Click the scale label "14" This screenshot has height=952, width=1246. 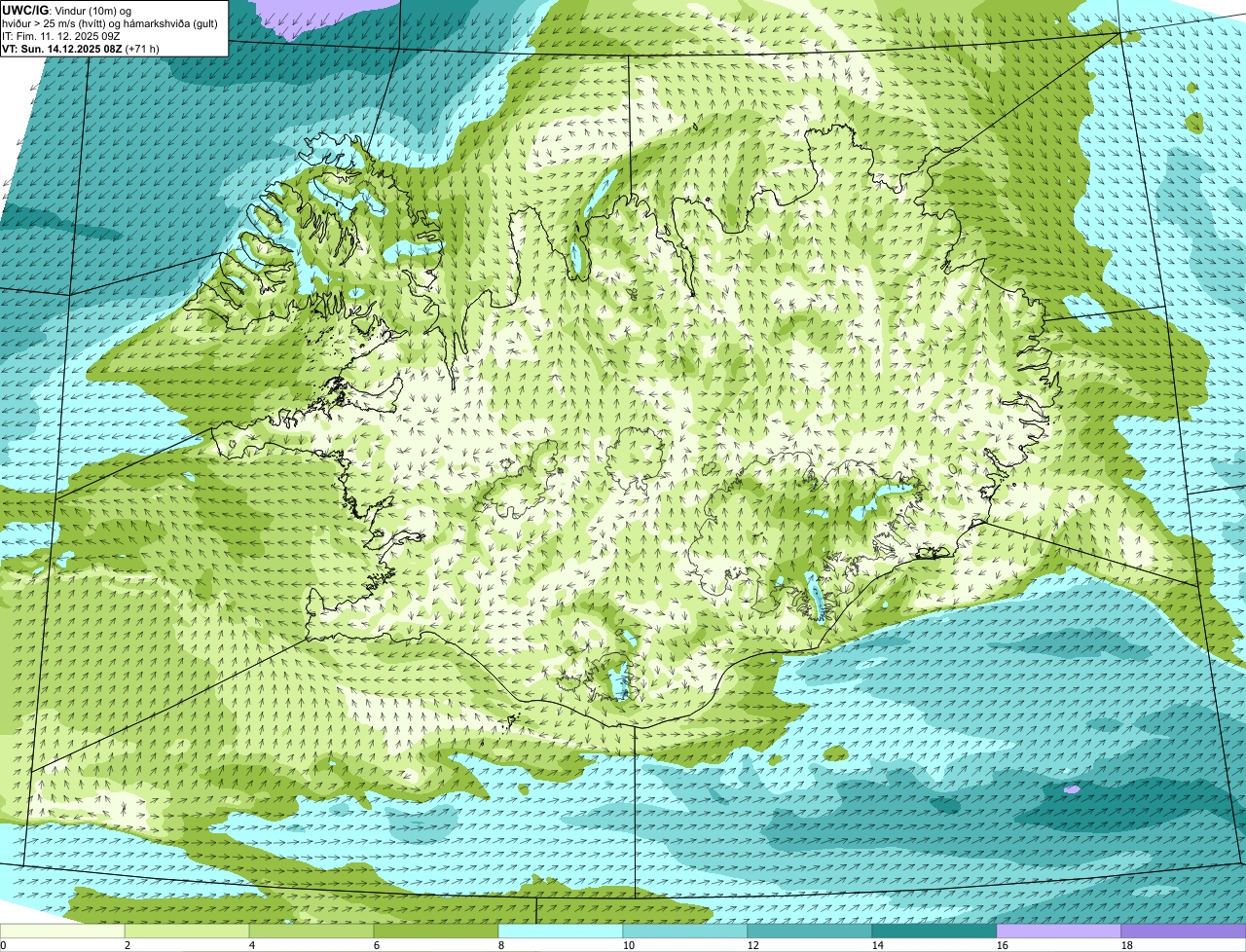pos(878,945)
